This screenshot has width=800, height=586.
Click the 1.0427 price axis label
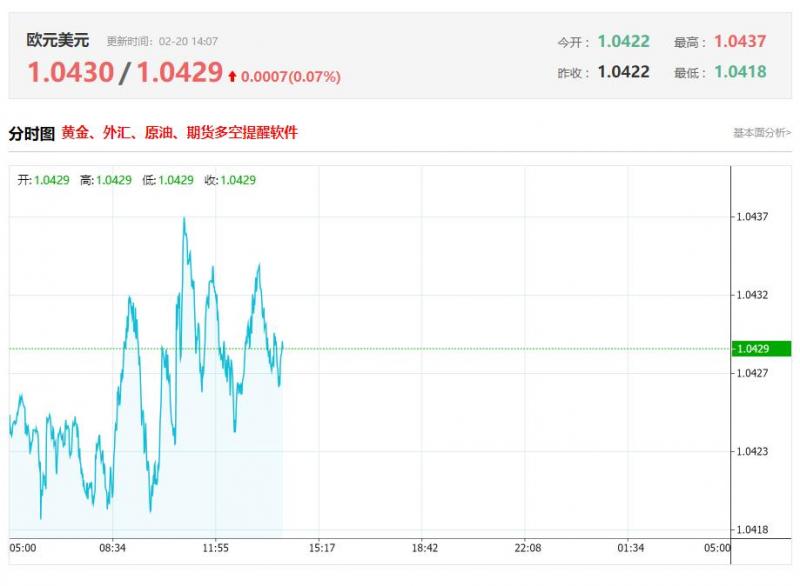click(x=752, y=373)
